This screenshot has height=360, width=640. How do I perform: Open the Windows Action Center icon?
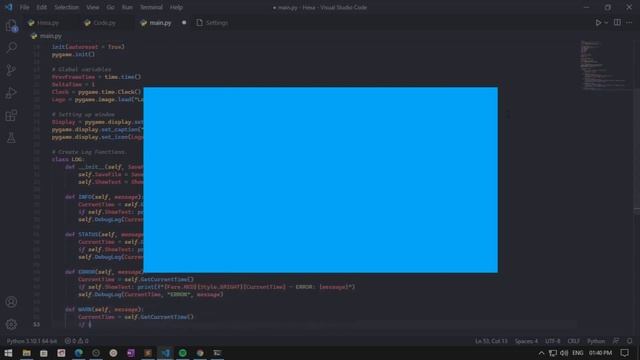(x=625, y=353)
